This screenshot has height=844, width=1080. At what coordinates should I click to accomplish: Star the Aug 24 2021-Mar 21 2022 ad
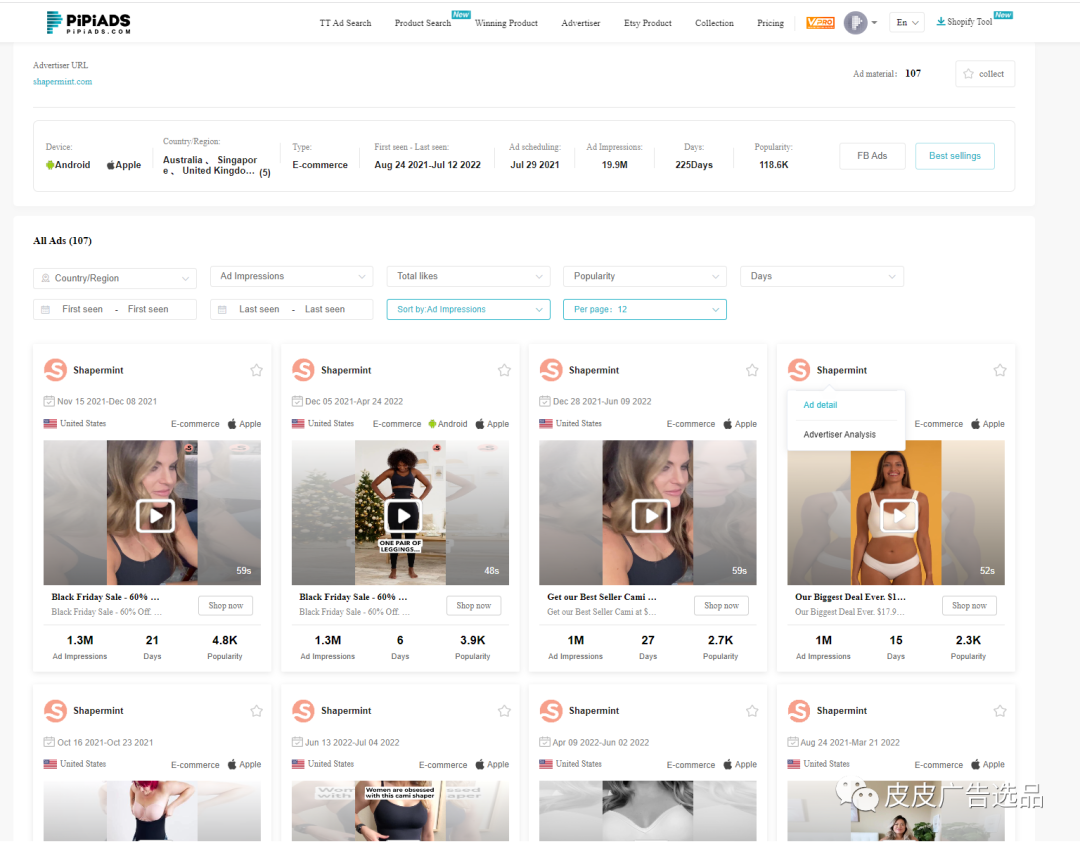pos(1000,710)
